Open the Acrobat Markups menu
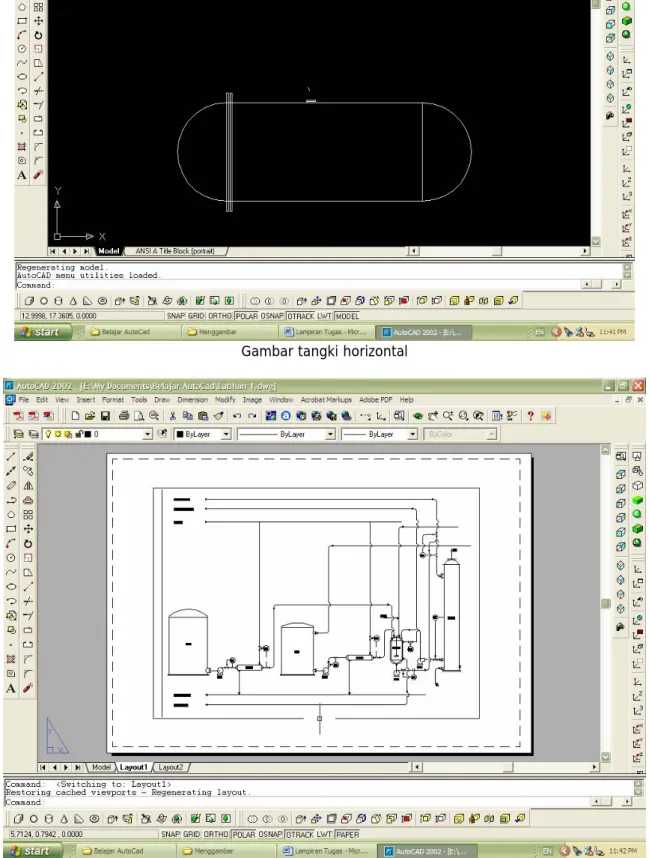The width and height of the screenshot is (649, 858). (x=326, y=400)
